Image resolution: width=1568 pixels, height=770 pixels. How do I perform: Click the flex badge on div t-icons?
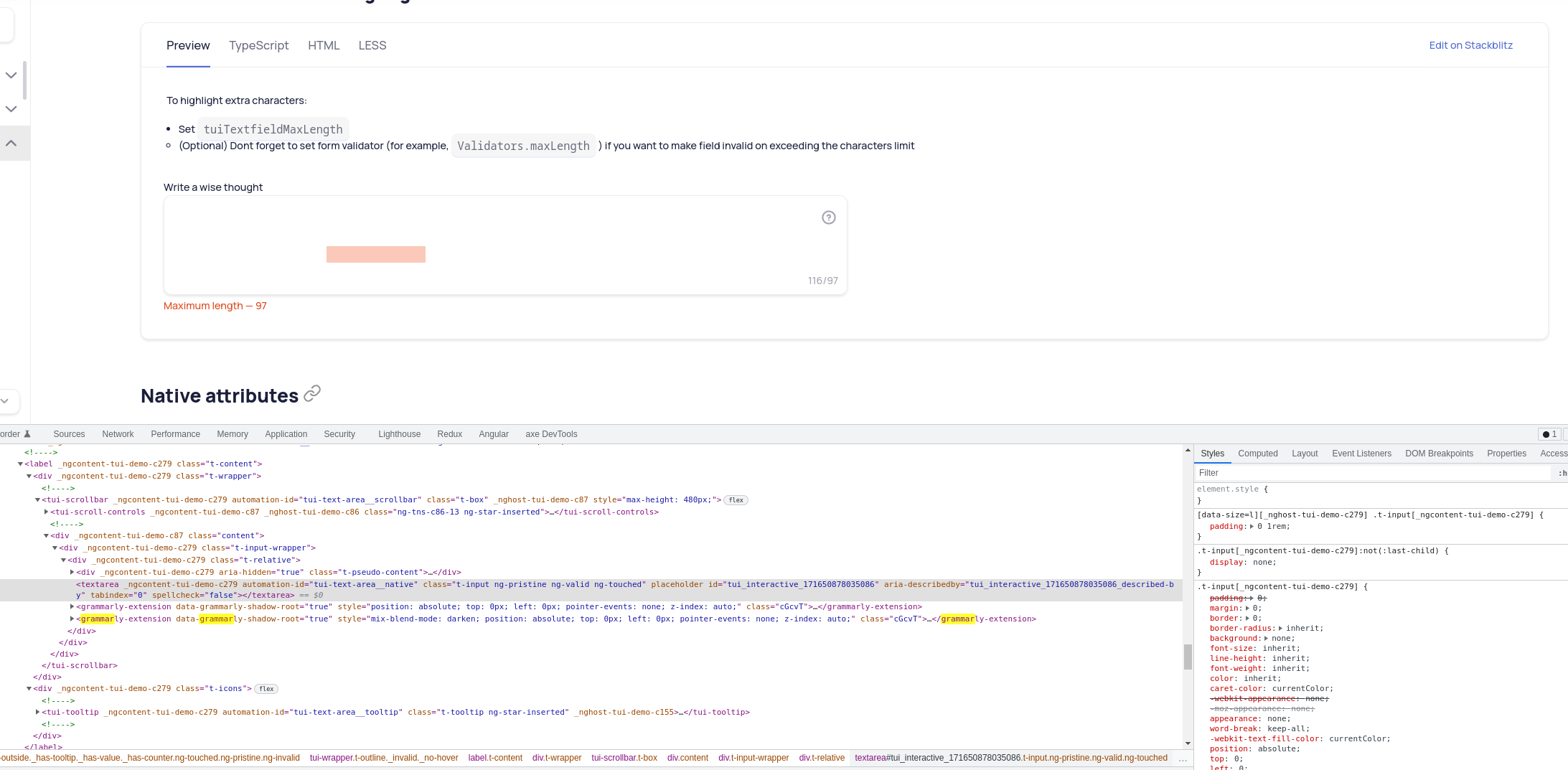(266, 689)
